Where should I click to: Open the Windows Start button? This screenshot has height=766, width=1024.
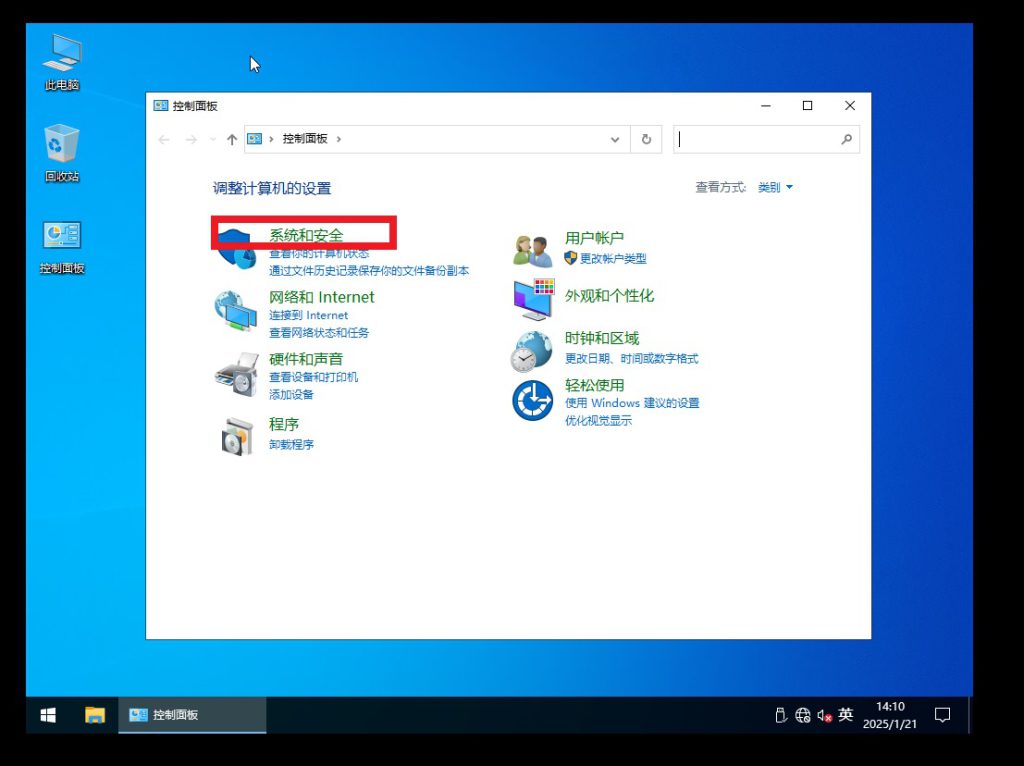pos(48,715)
